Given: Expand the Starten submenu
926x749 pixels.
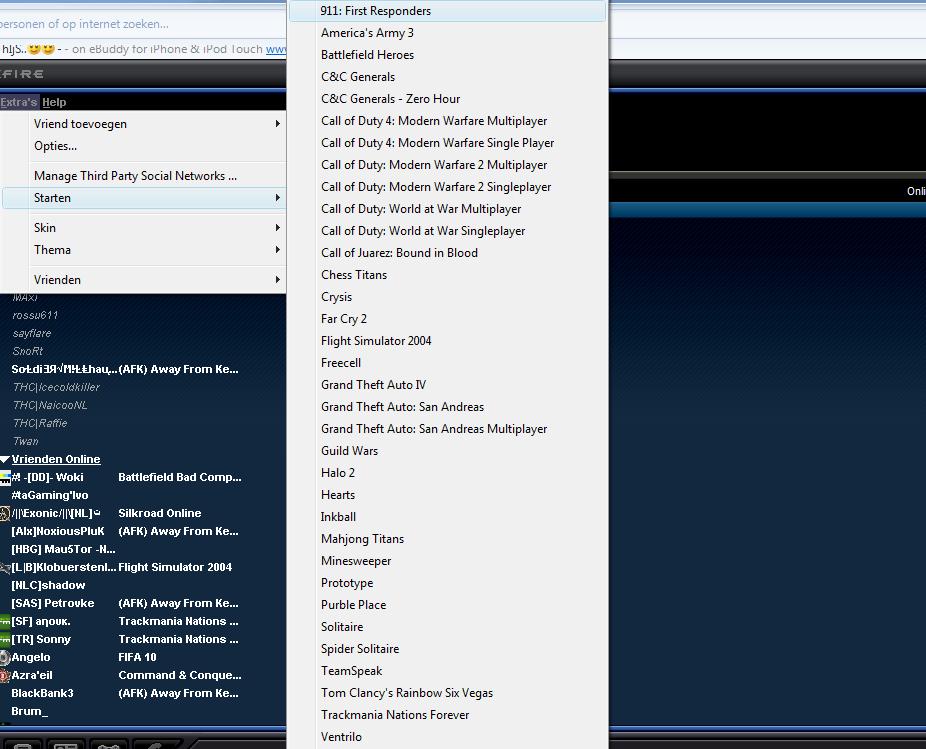Looking at the screenshot, I should 144,198.
